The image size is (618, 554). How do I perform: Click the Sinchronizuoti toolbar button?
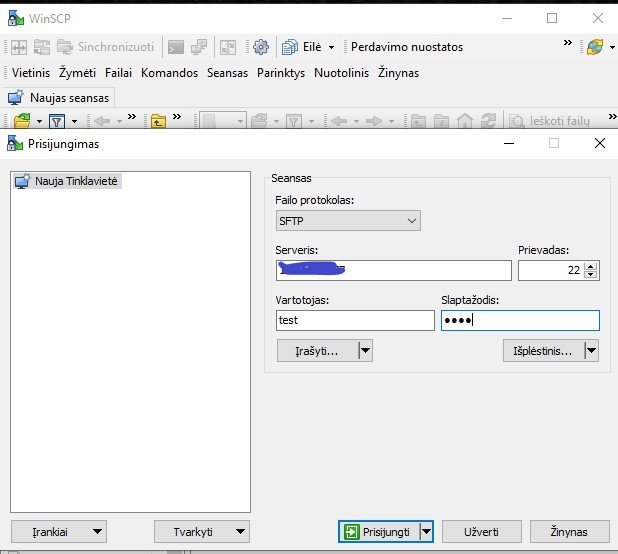(105, 47)
